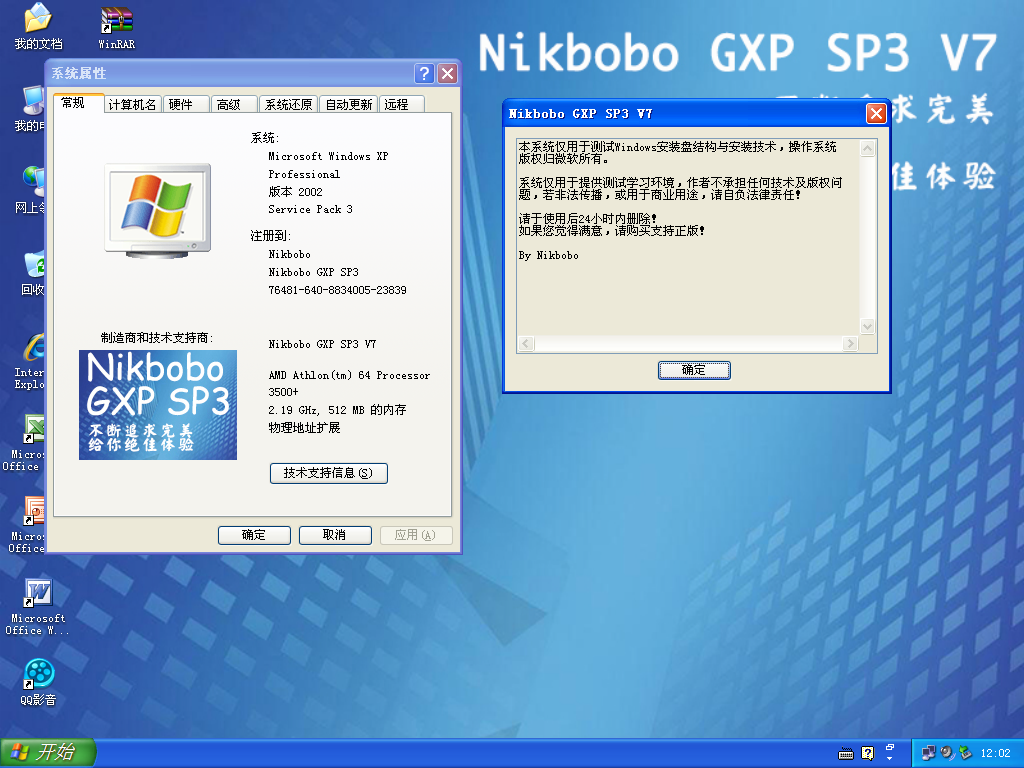Viewport: 1024px width, 768px height.
Task: Click the '请于使用后24小时内删除!' line
Action: (x=588, y=219)
